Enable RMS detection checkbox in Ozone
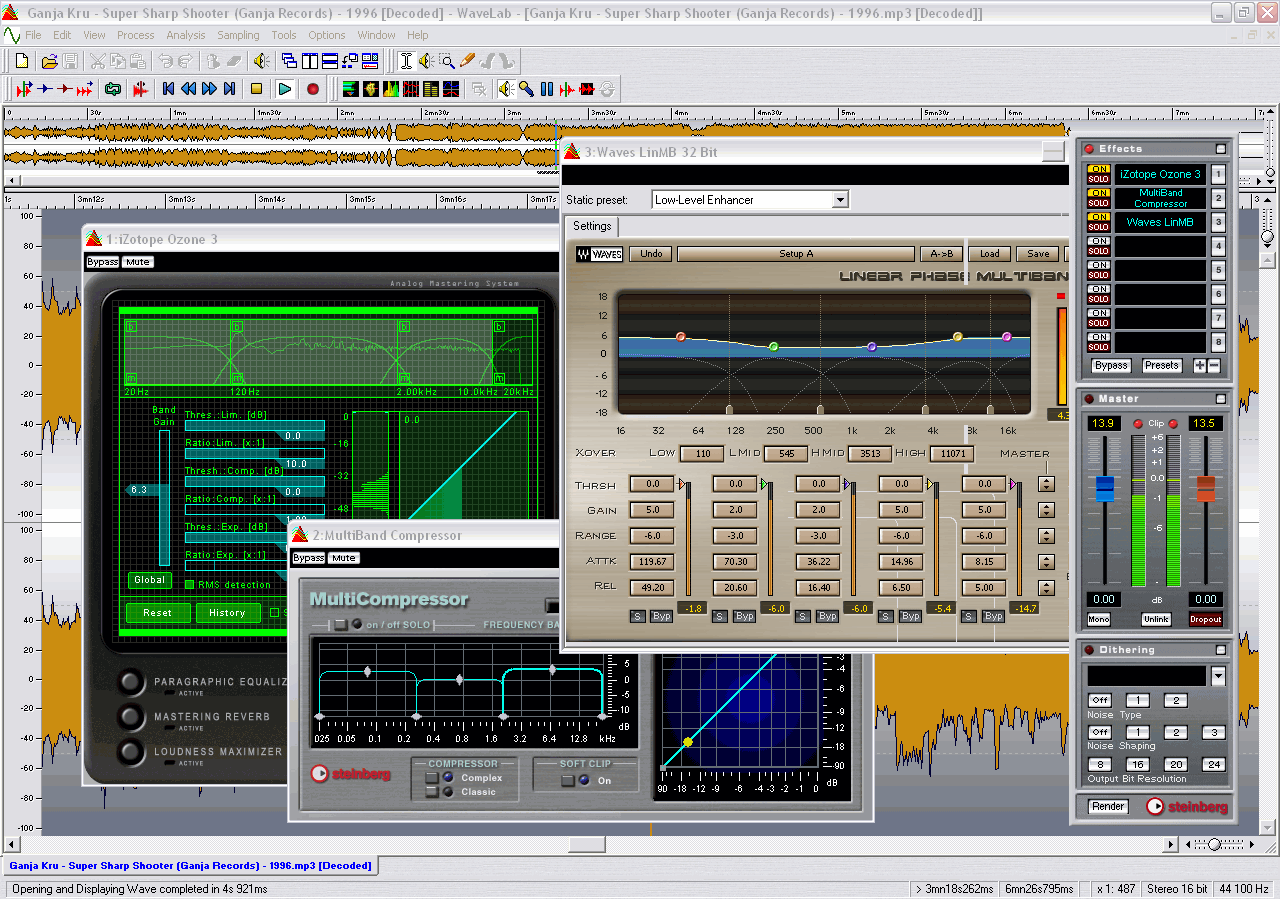This screenshot has width=1280, height=899. click(x=189, y=585)
